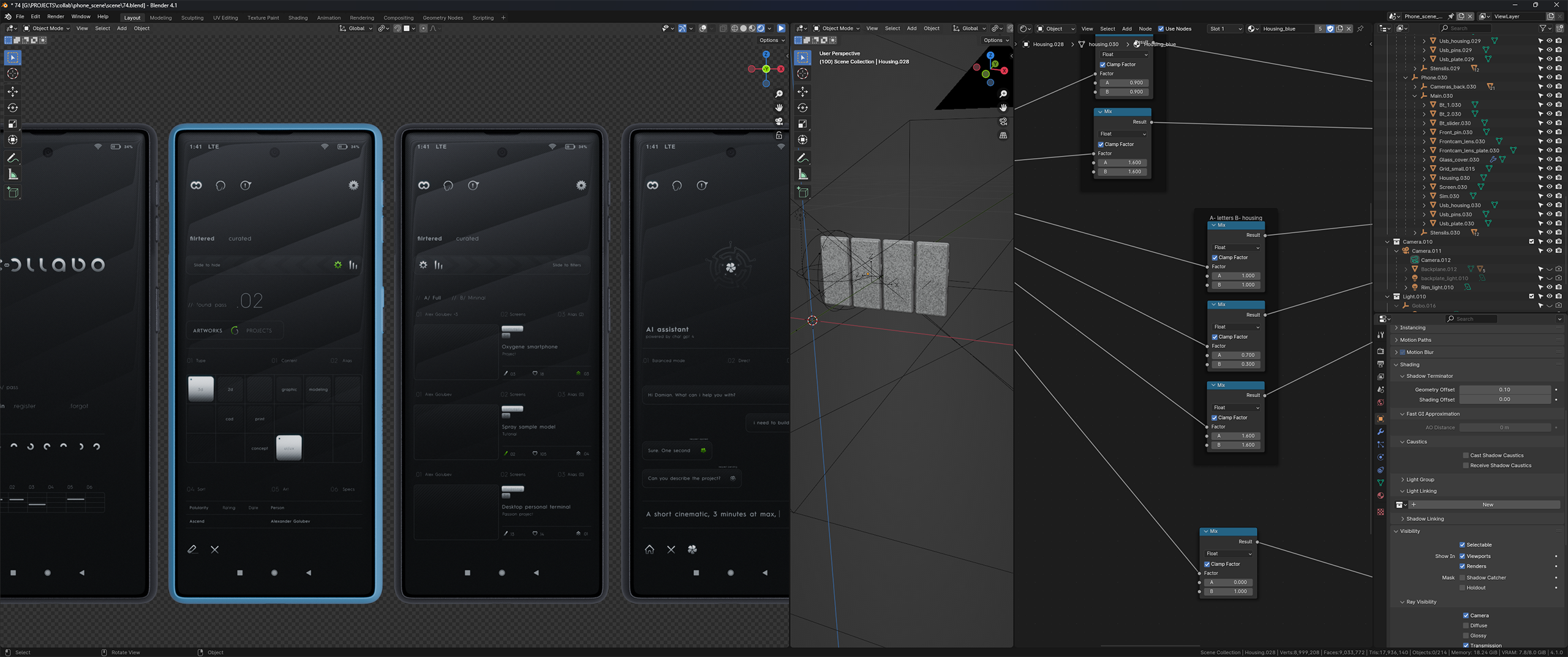Select the Scale tool in left viewport
Image resolution: width=1568 pixels, height=657 pixels.
[x=13, y=124]
